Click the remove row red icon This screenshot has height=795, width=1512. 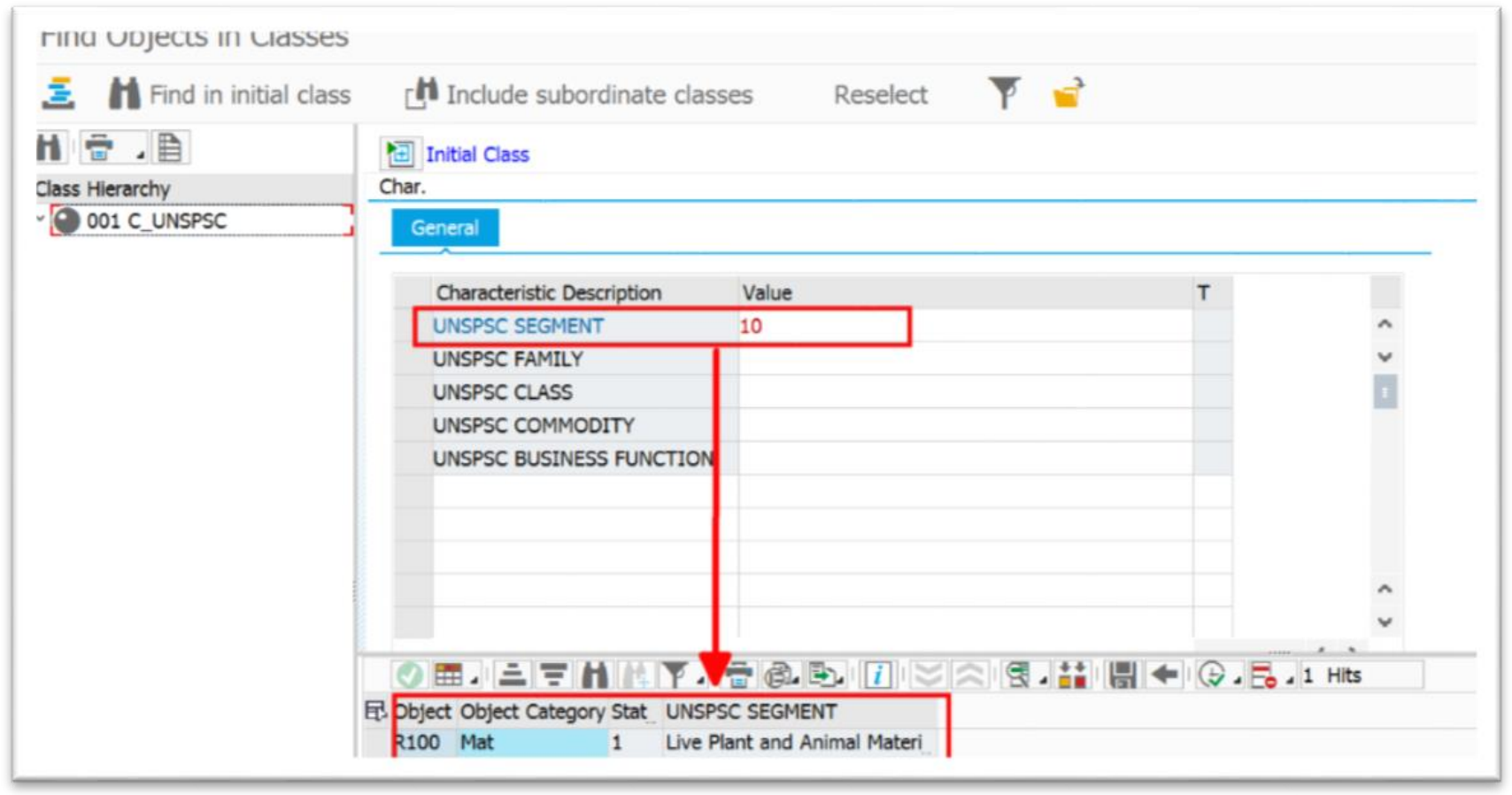(x=1263, y=675)
